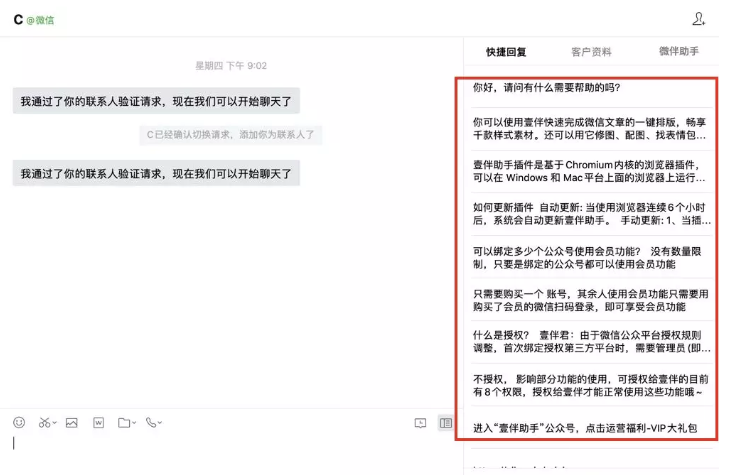The image size is (730, 475).
Task: Start a call with phone icon
Action: point(151,422)
